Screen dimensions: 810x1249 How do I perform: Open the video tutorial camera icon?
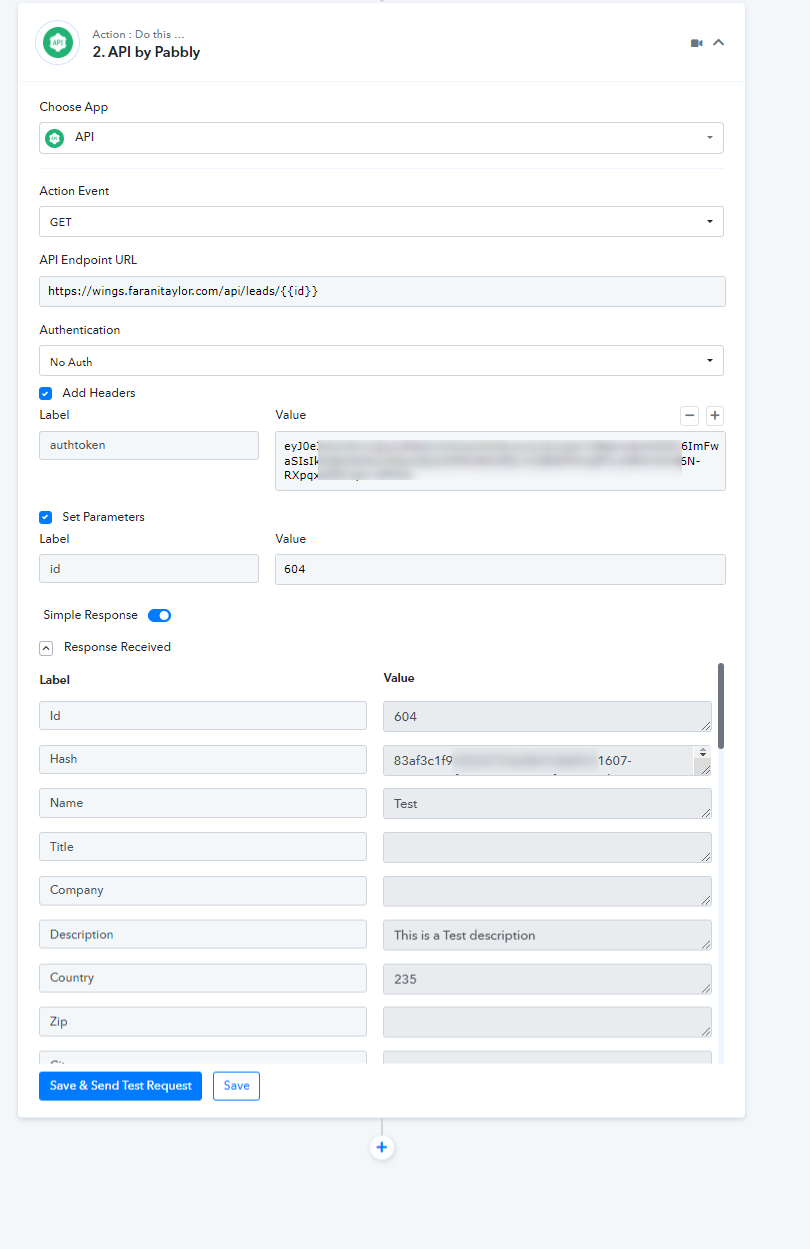697,43
